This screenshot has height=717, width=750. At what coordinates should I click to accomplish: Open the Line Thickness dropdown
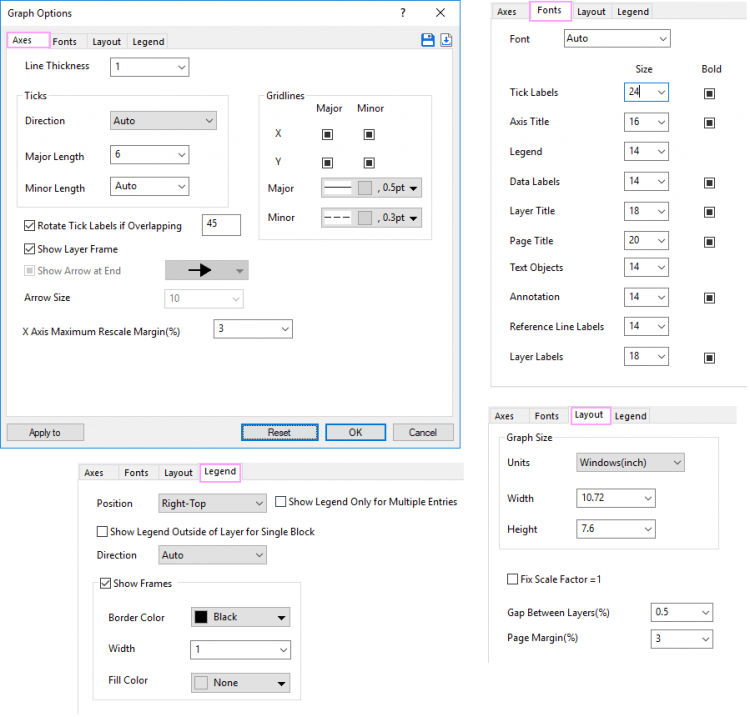coord(149,67)
